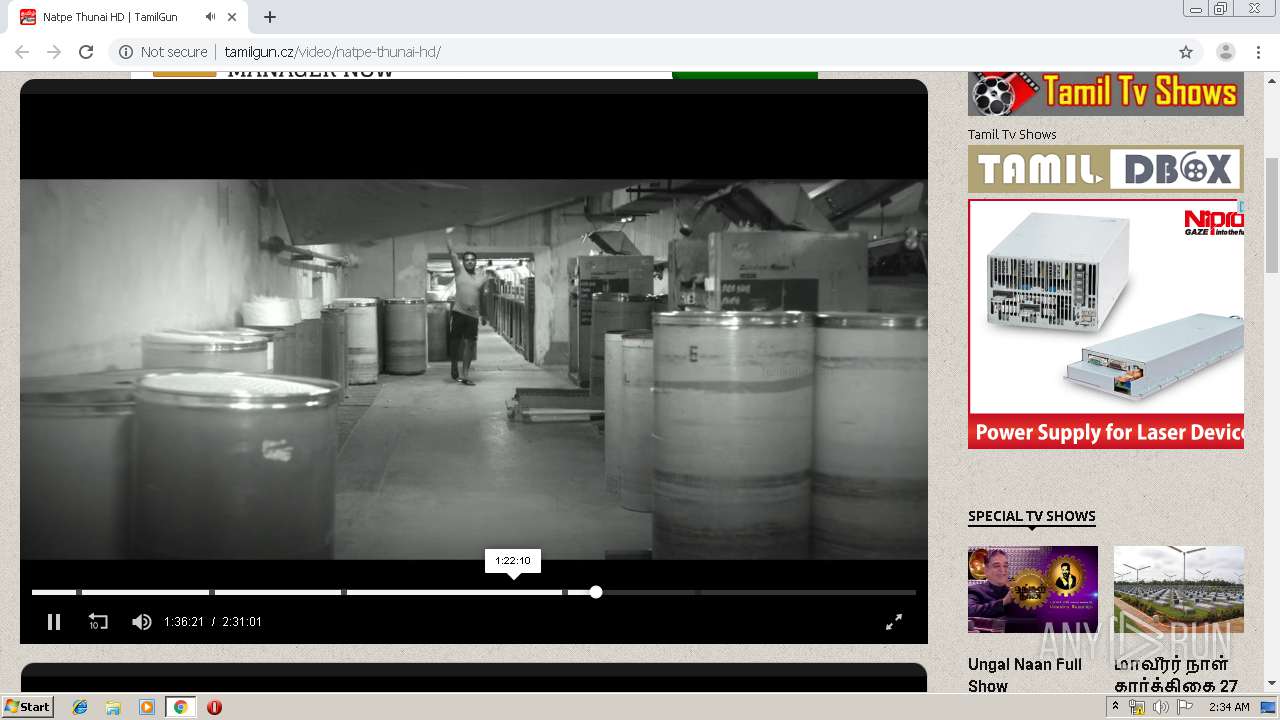The width and height of the screenshot is (1280, 720).
Task: Mute the video player volume
Action: (141, 622)
